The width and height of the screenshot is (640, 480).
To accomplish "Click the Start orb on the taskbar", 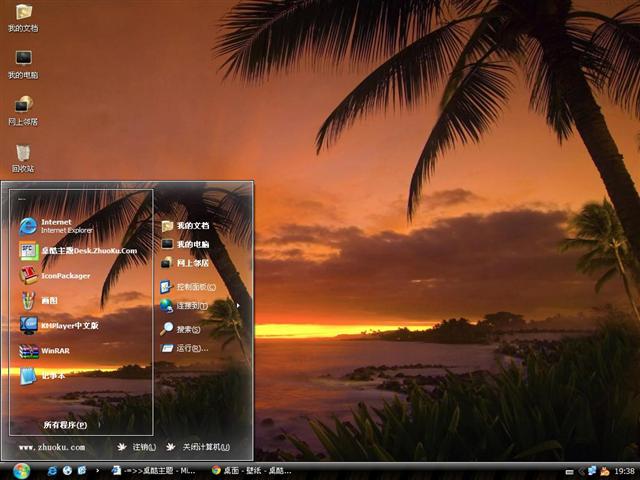I will 21,470.
